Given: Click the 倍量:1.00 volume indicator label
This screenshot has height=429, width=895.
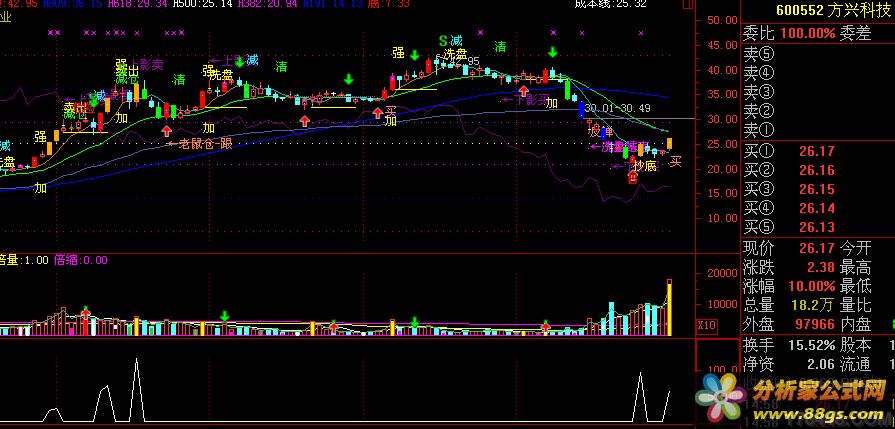Looking at the screenshot, I should point(24,260).
